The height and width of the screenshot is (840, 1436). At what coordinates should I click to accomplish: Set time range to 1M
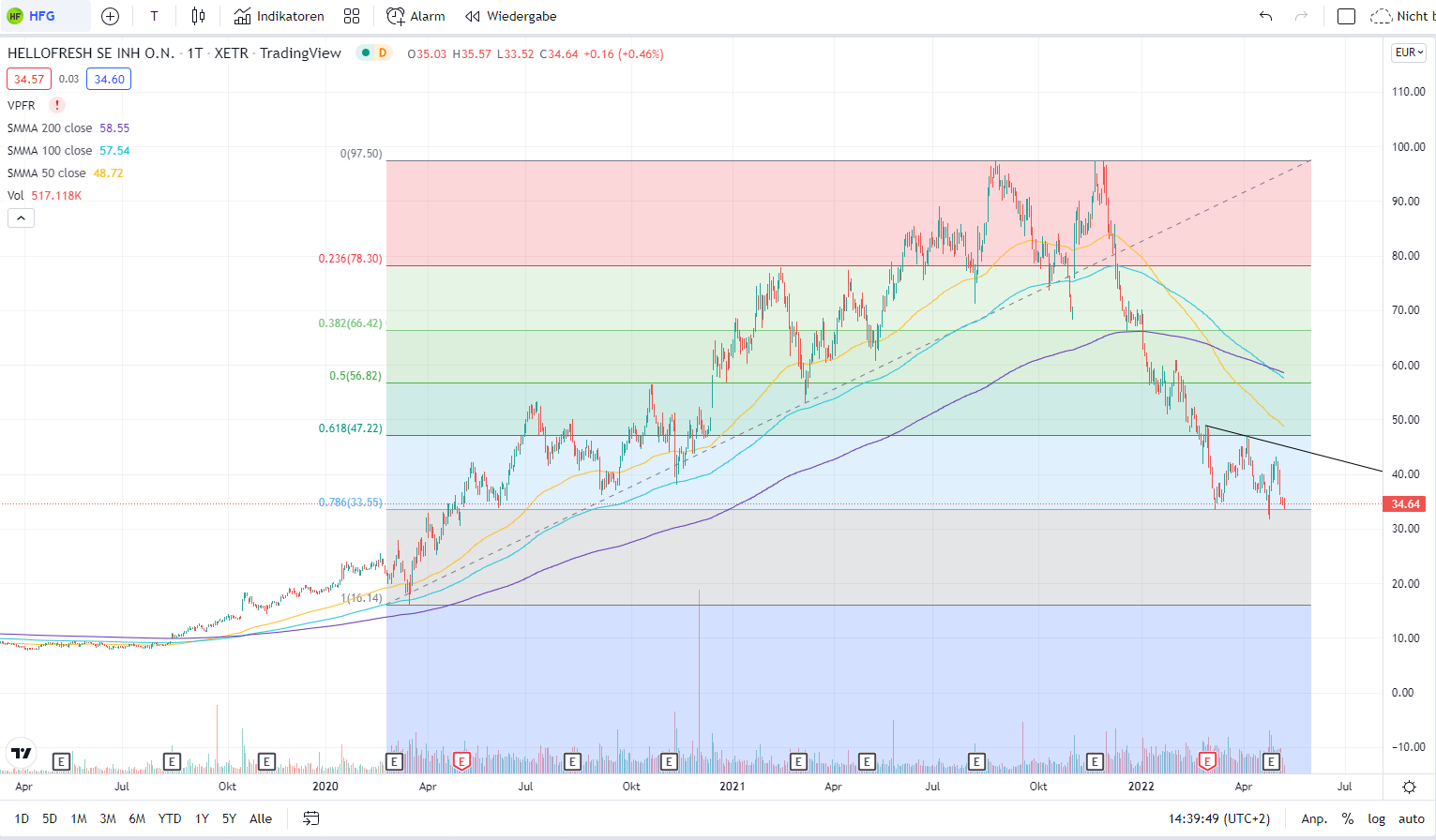79,818
